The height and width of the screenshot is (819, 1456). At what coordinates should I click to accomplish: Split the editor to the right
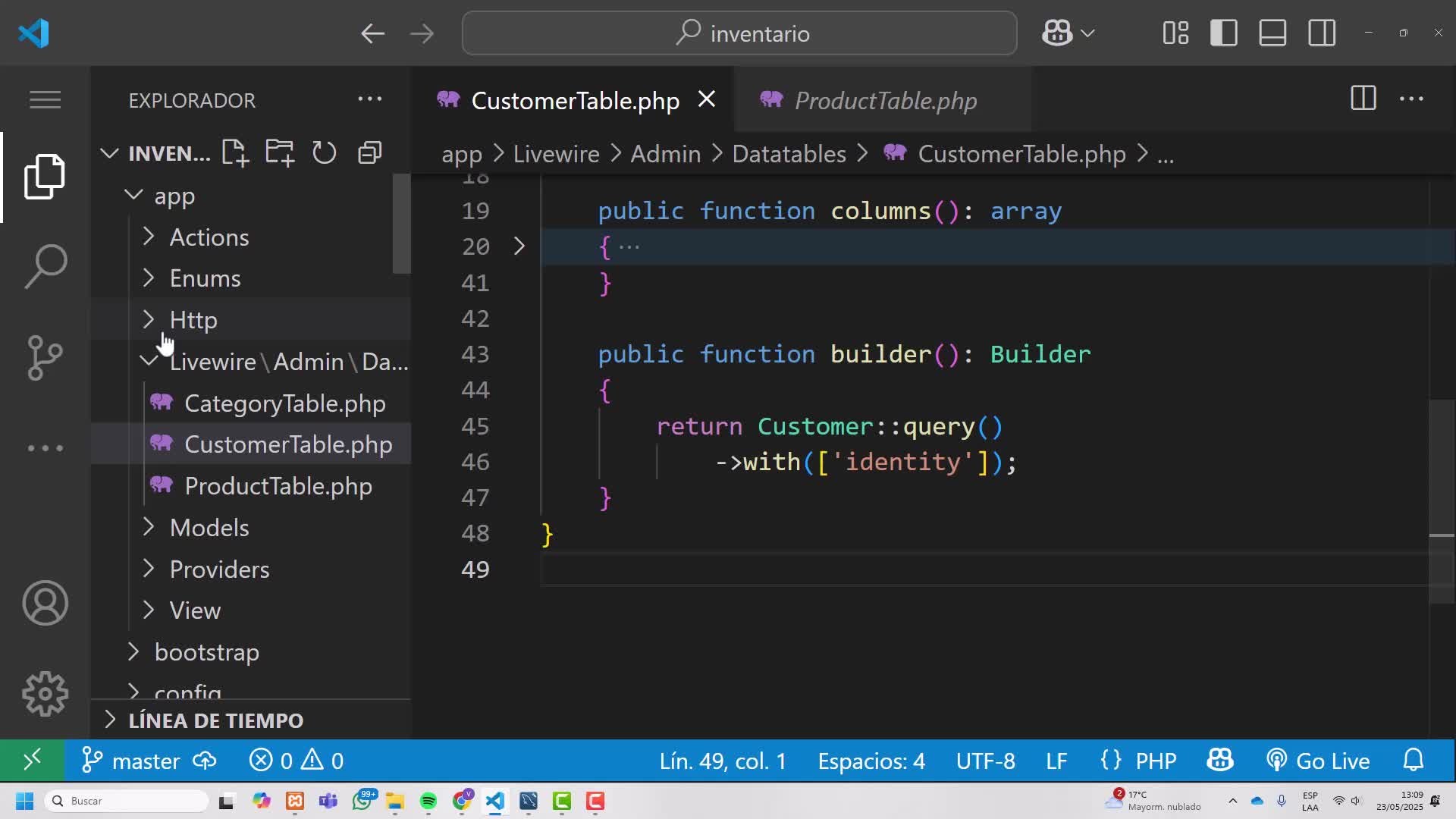(x=1363, y=98)
